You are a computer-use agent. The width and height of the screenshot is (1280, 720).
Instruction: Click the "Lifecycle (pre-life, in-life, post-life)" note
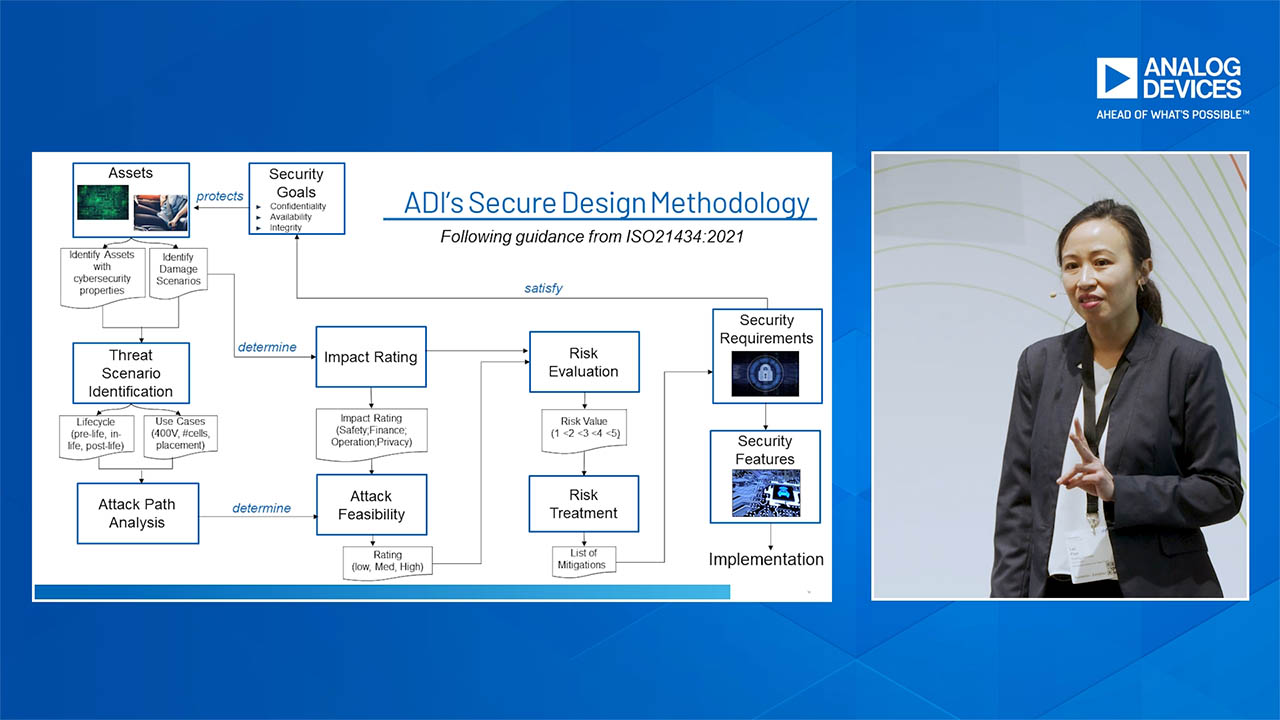(x=96, y=439)
